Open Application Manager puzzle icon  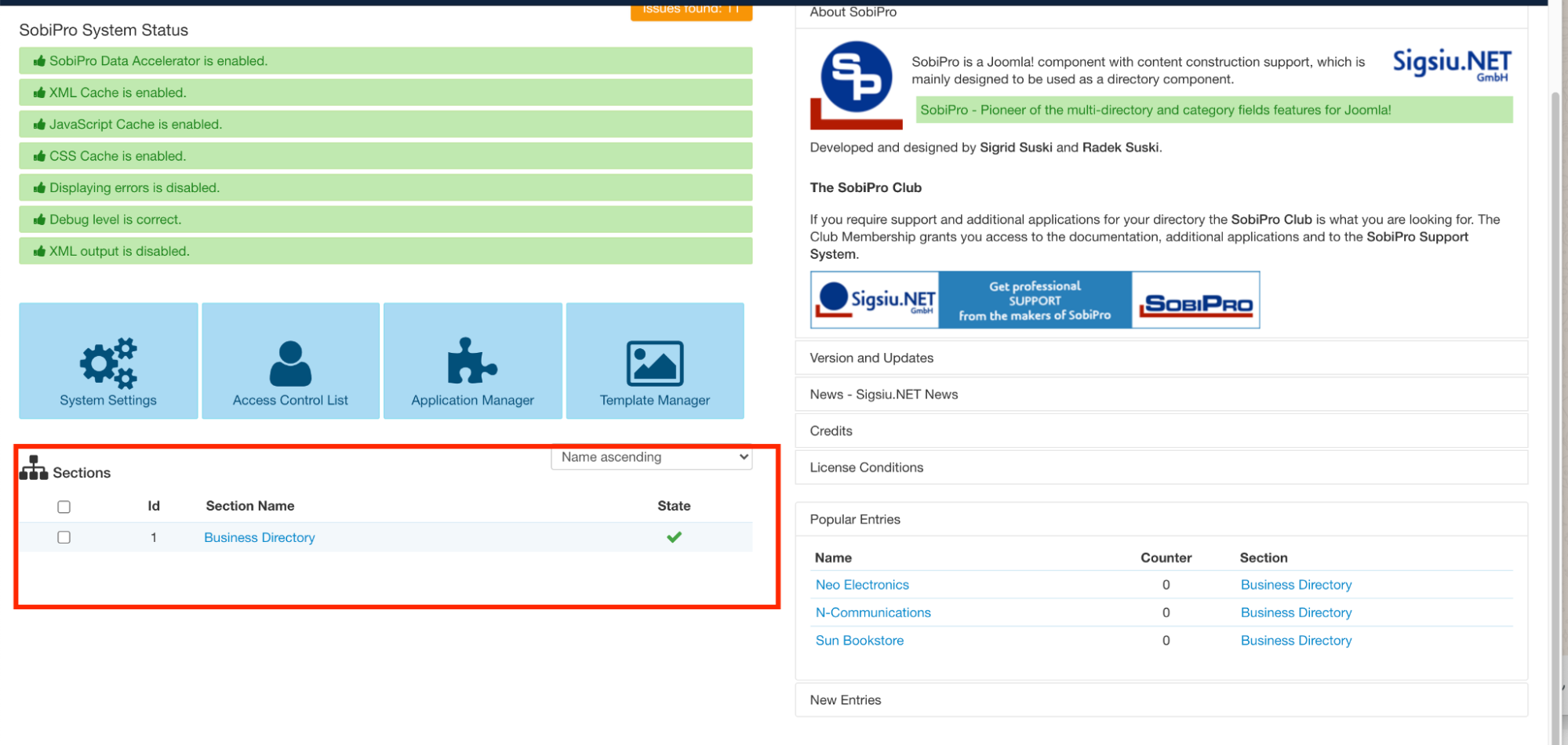point(472,361)
